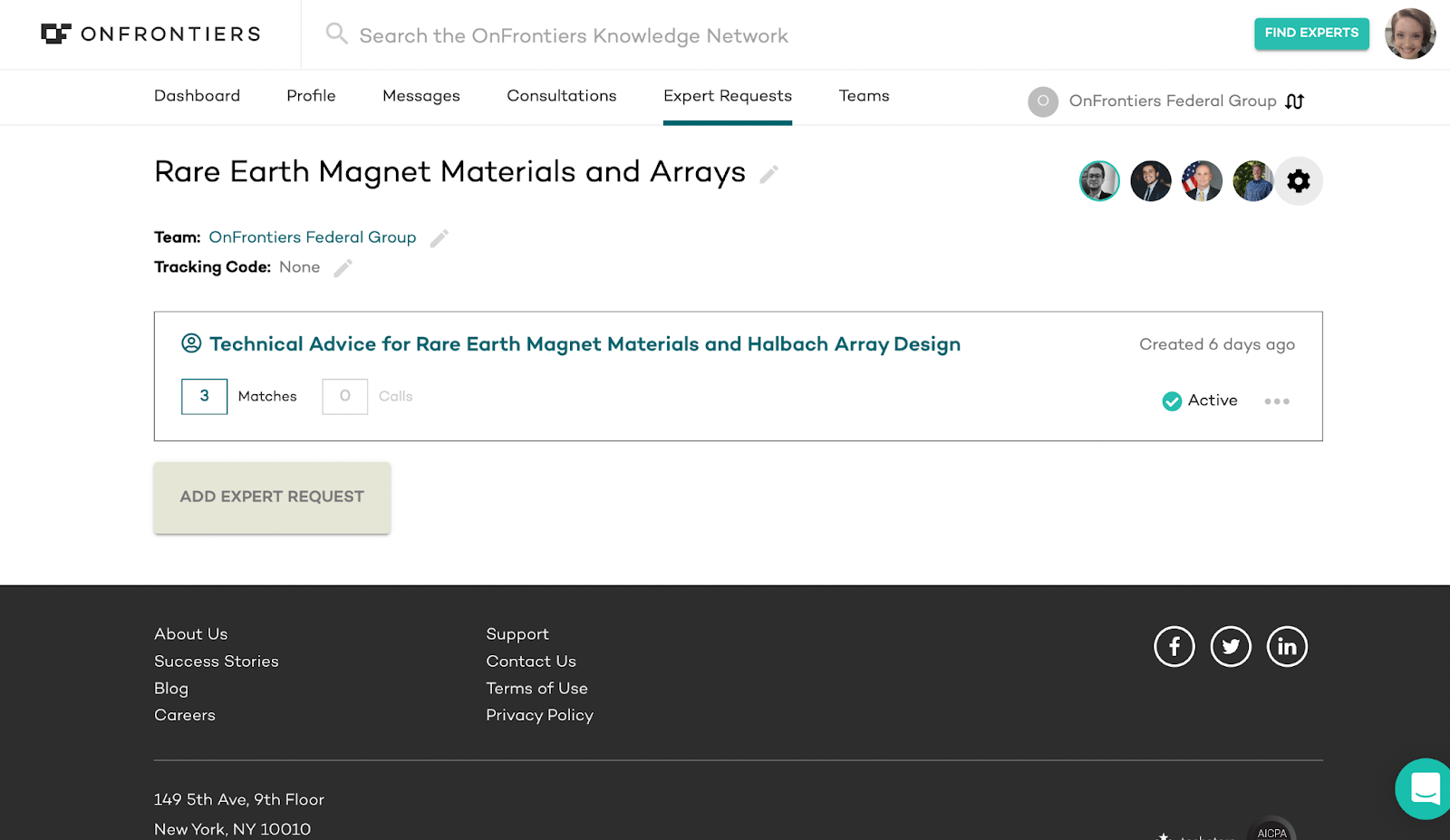Click the group switch arrows icon

(1295, 101)
